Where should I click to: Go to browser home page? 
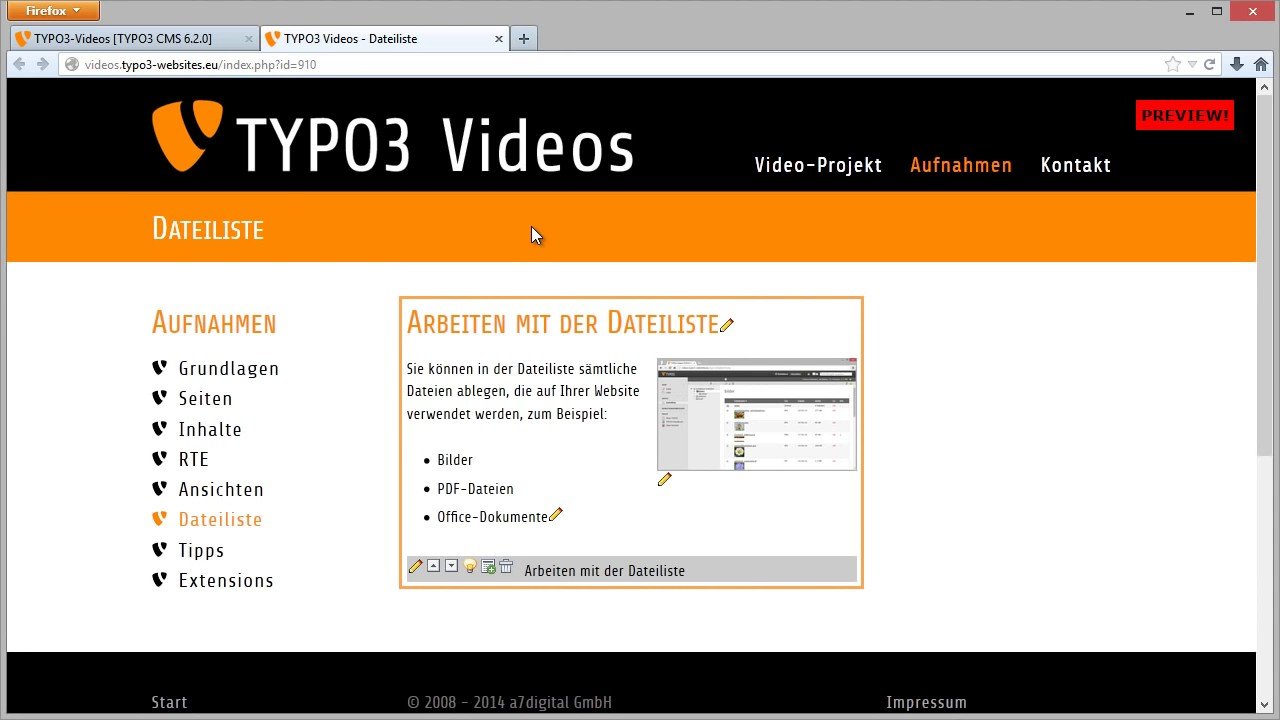pos(1261,64)
